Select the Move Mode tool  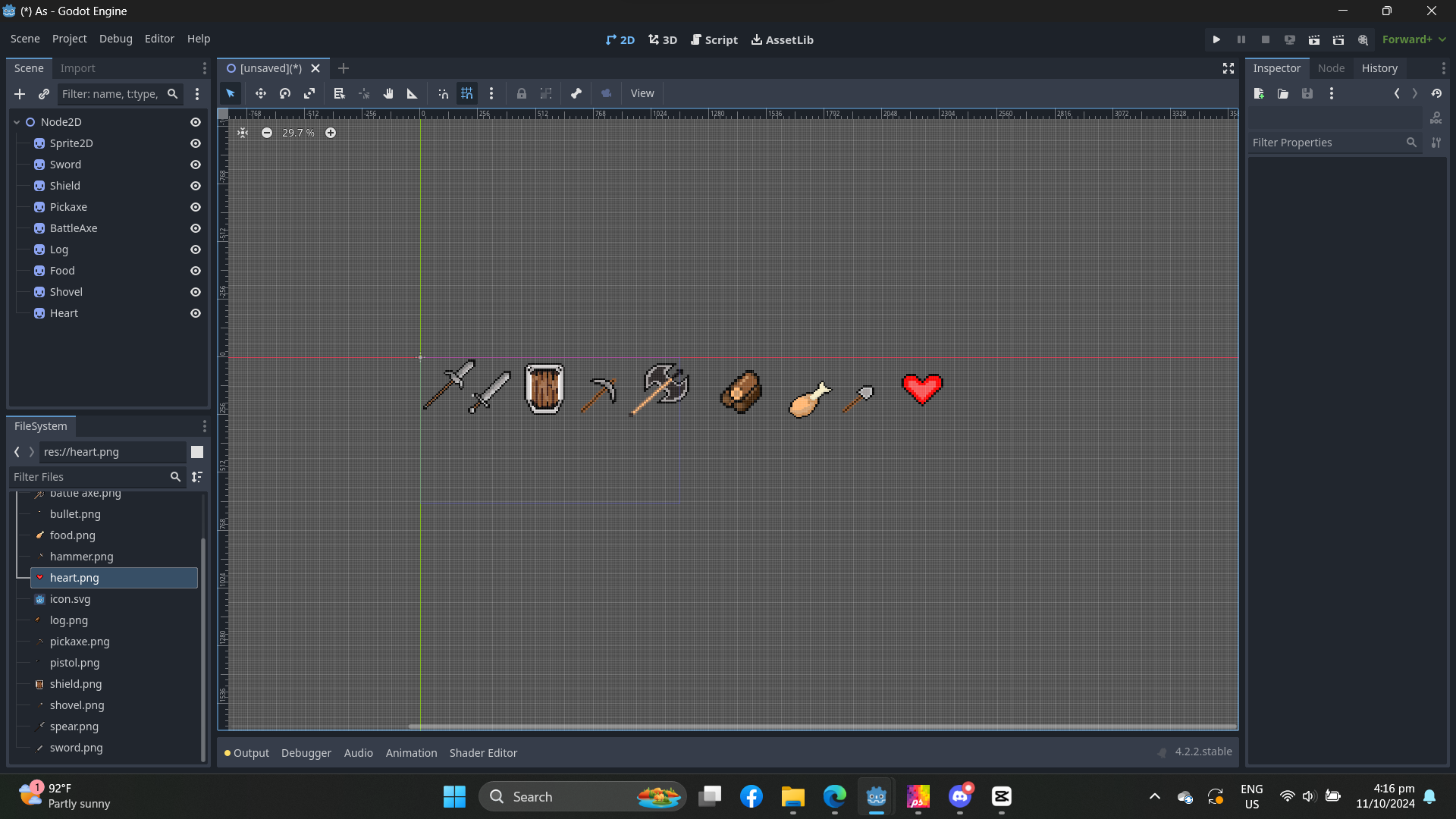click(260, 93)
